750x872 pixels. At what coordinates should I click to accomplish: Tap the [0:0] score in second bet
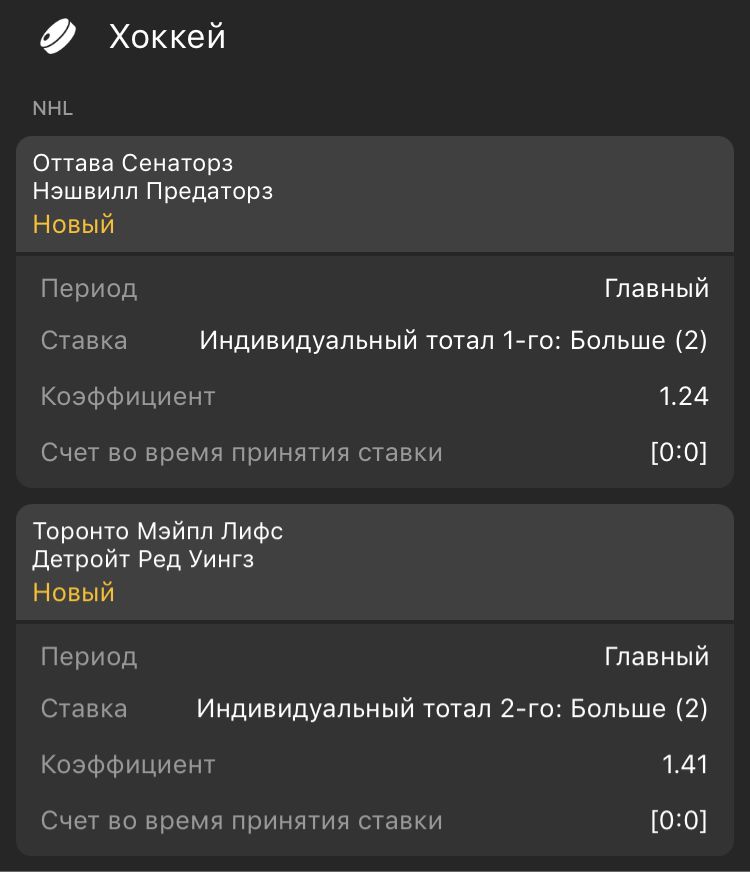(679, 821)
